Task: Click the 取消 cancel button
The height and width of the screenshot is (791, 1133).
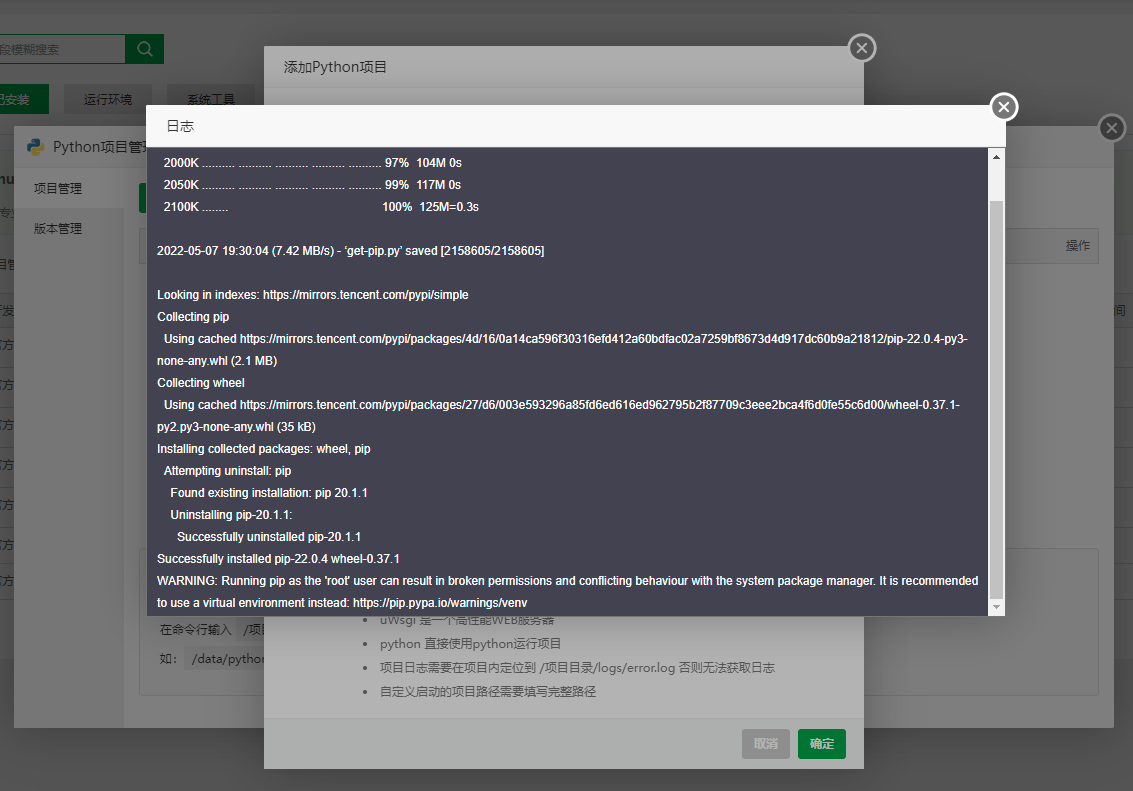Action: 765,743
